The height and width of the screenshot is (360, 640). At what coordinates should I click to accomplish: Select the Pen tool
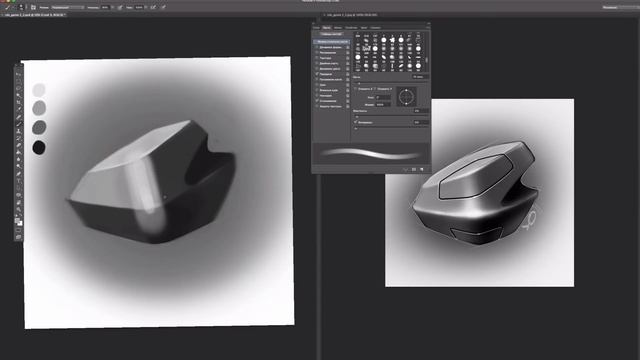tap(18, 173)
